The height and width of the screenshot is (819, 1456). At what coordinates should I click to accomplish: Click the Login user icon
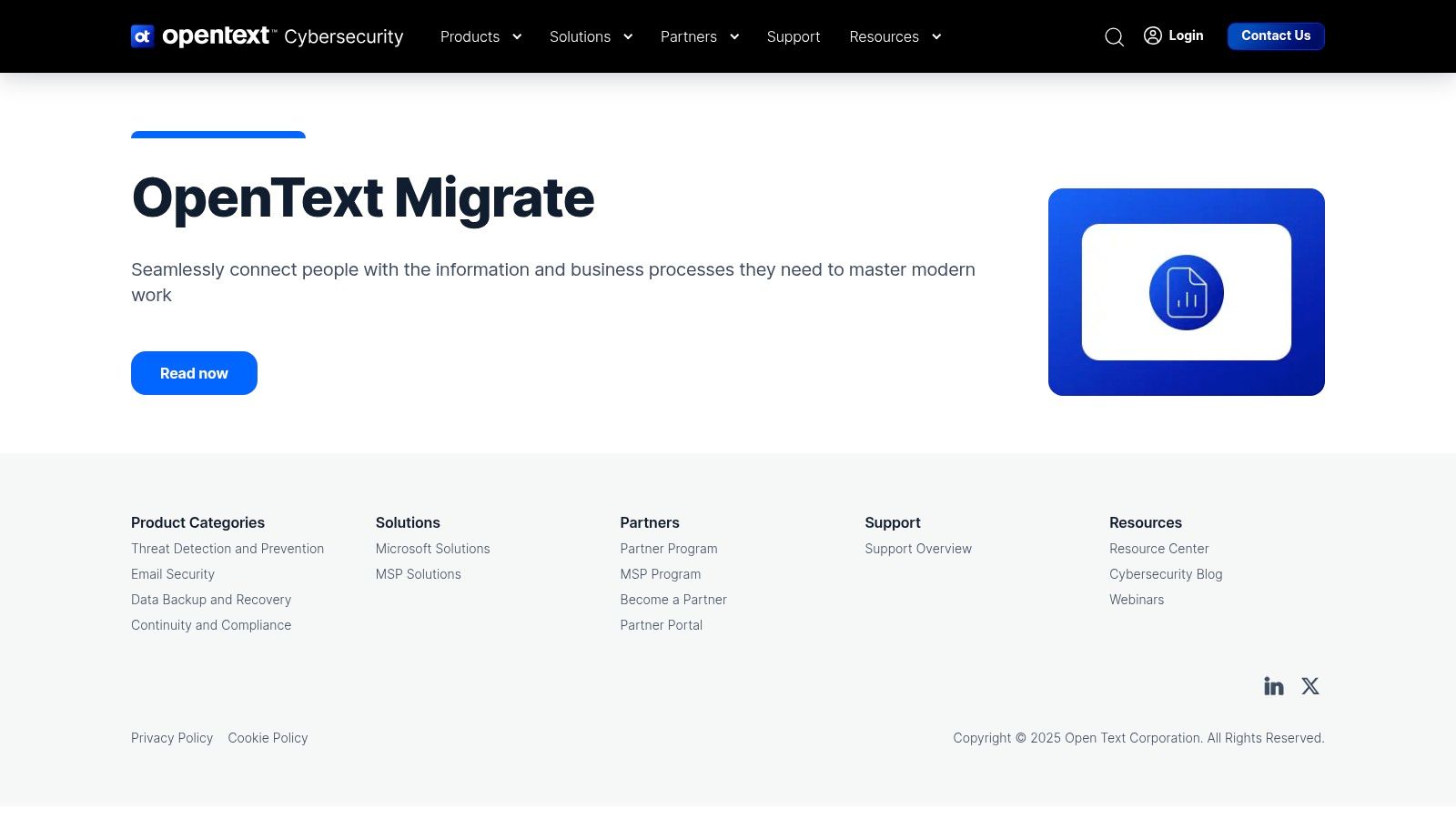[x=1152, y=35]
